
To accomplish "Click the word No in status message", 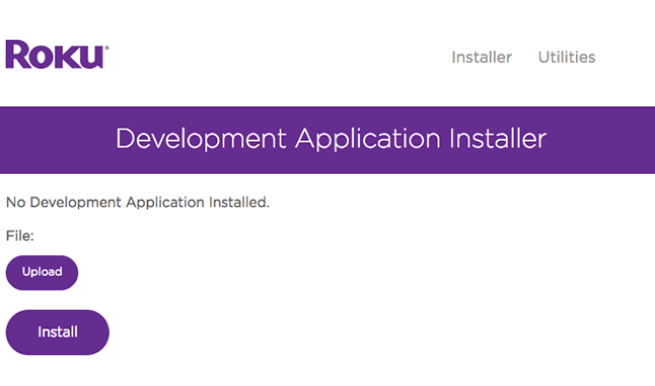I will (x=16, y=203).
